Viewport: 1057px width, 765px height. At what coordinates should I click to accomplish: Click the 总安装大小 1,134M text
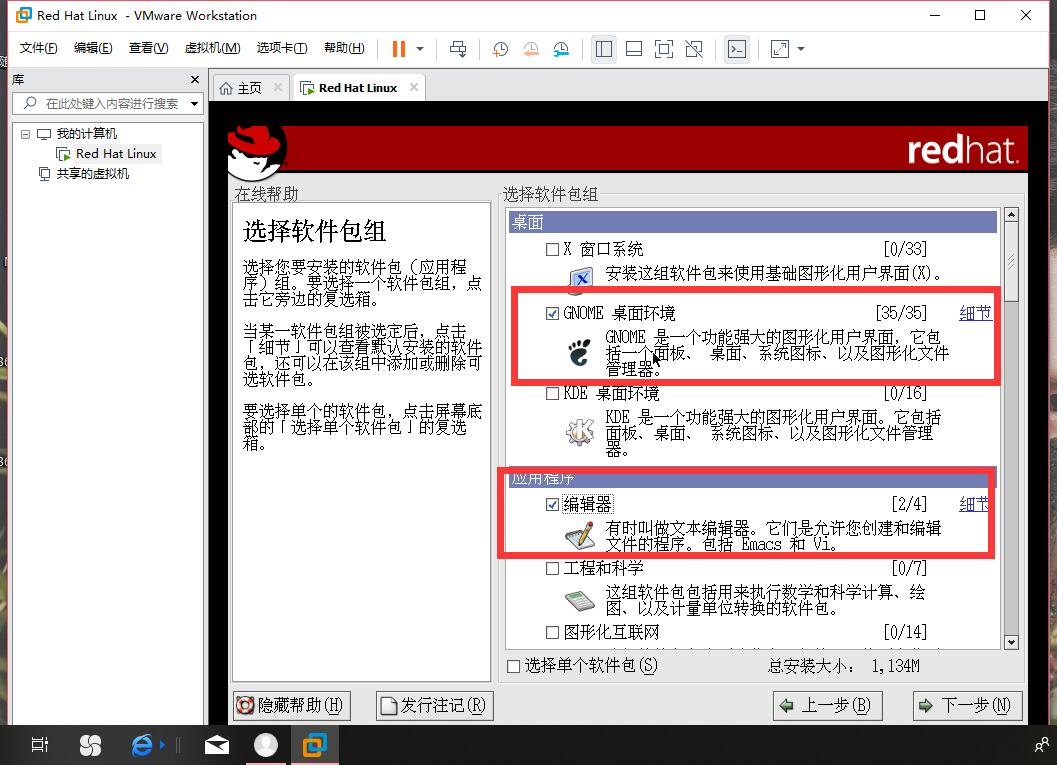click(843, 667)
